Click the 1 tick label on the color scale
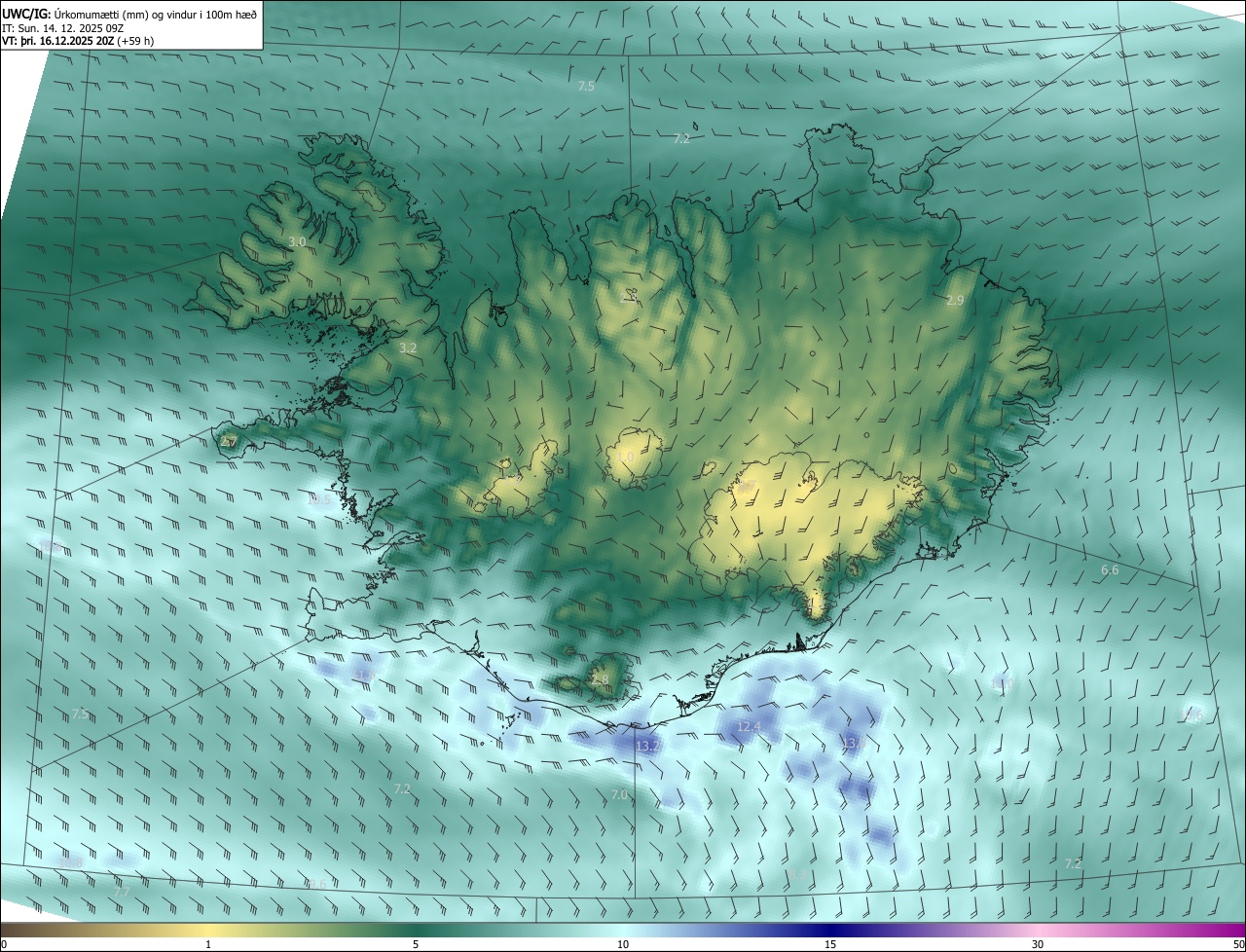The width and height of the screenshot is (1246, 952). click(208, 944)
